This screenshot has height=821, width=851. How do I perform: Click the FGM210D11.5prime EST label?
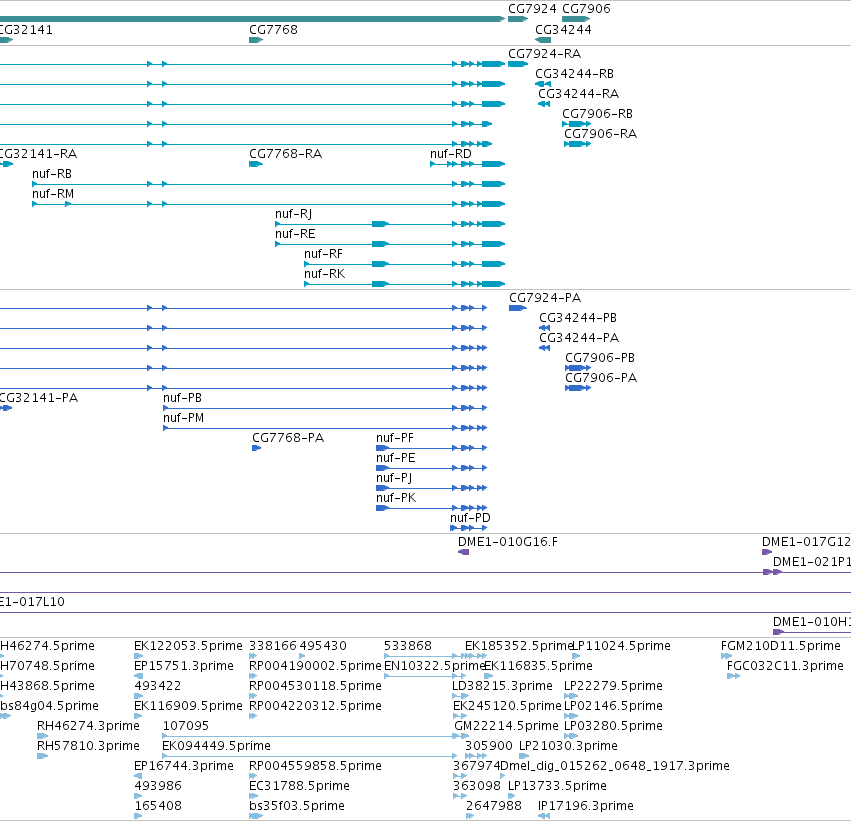pyautogui.click(x=780, y=646)
